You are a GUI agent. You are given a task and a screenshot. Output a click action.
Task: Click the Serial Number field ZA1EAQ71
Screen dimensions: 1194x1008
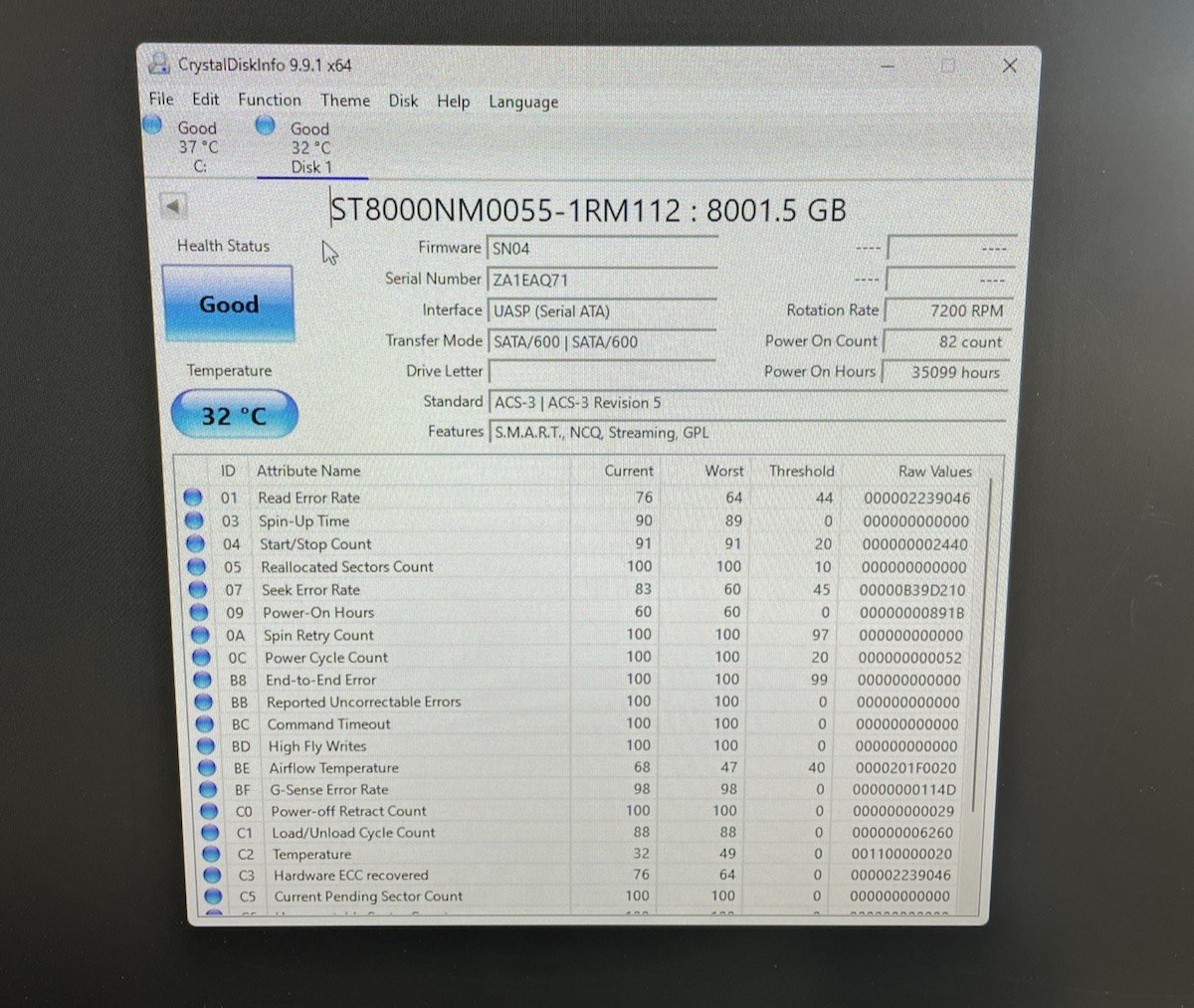602,280
